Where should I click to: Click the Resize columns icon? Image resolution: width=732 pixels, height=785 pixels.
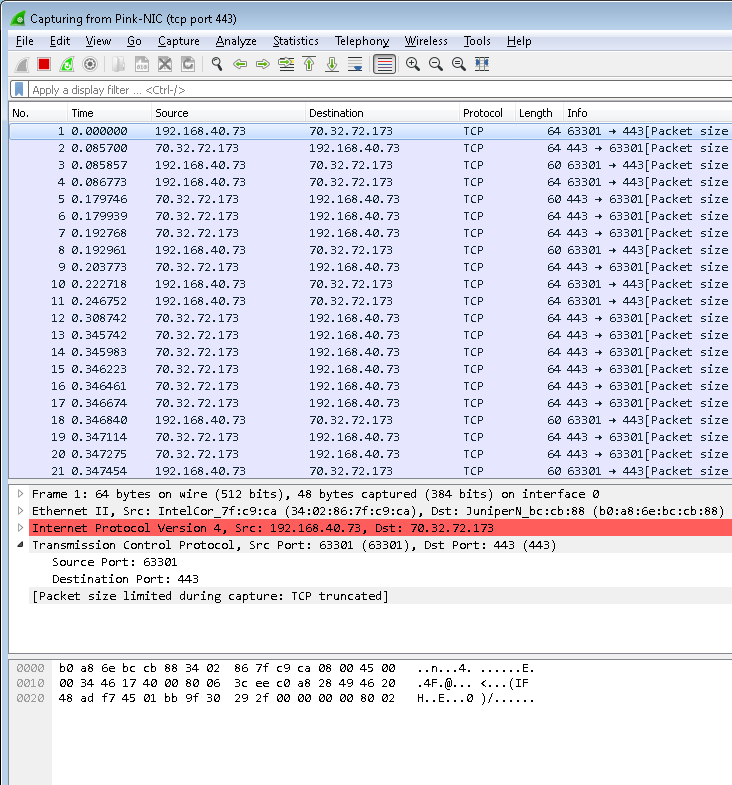tap(482, 64)
